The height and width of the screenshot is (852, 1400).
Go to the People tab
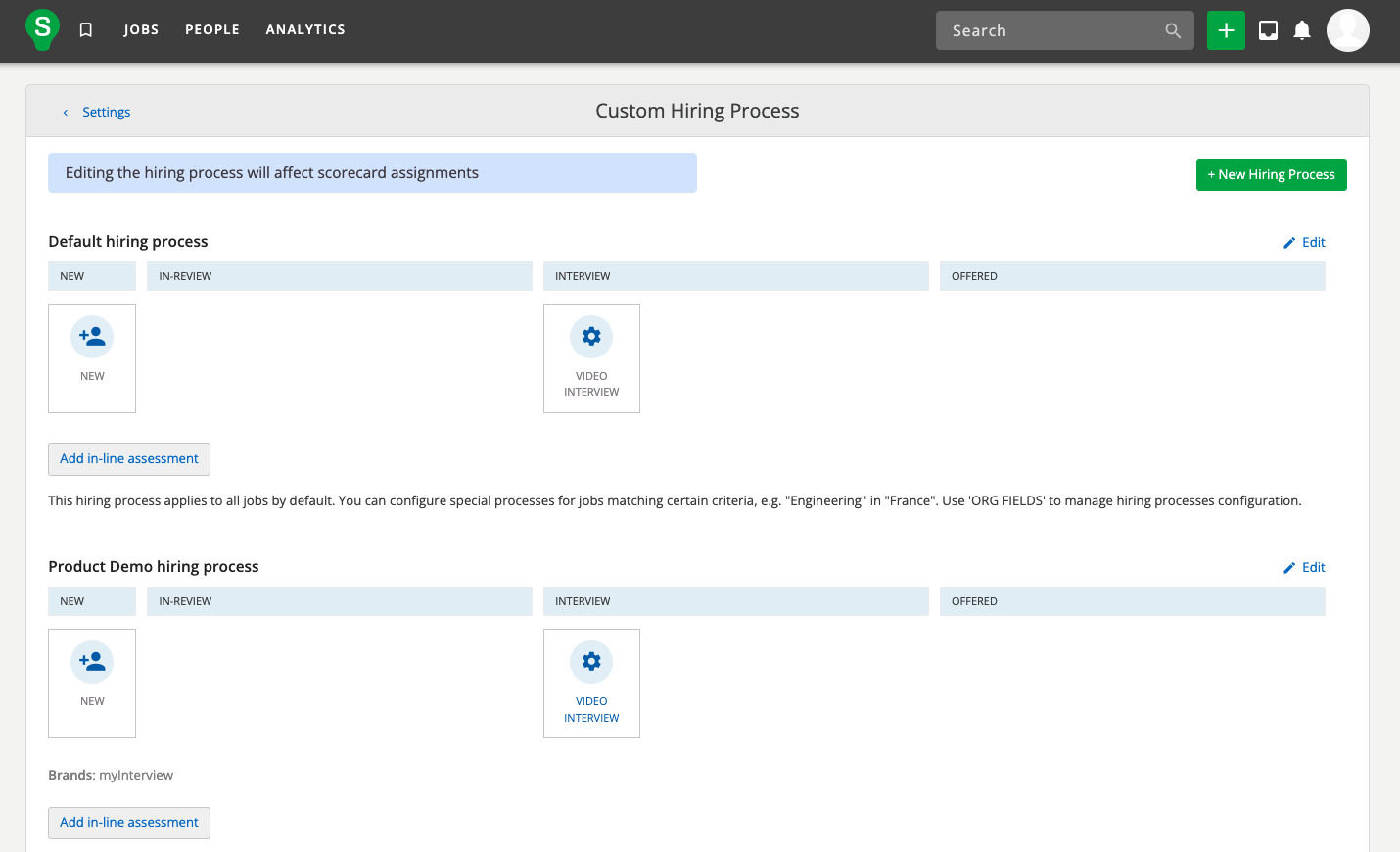(x=212, y=30)
